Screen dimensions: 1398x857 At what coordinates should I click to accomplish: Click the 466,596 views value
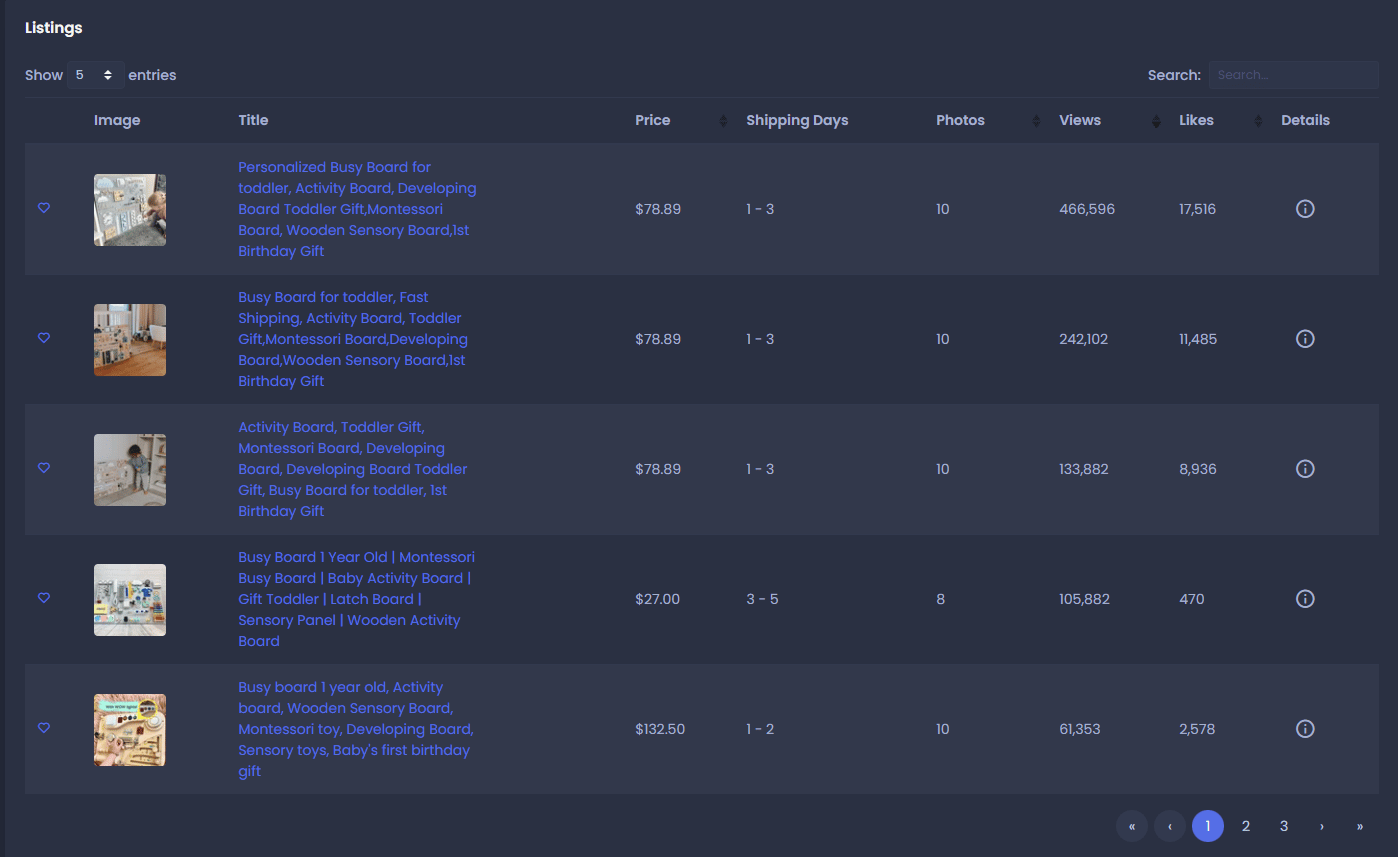(x=1087, y=209)
